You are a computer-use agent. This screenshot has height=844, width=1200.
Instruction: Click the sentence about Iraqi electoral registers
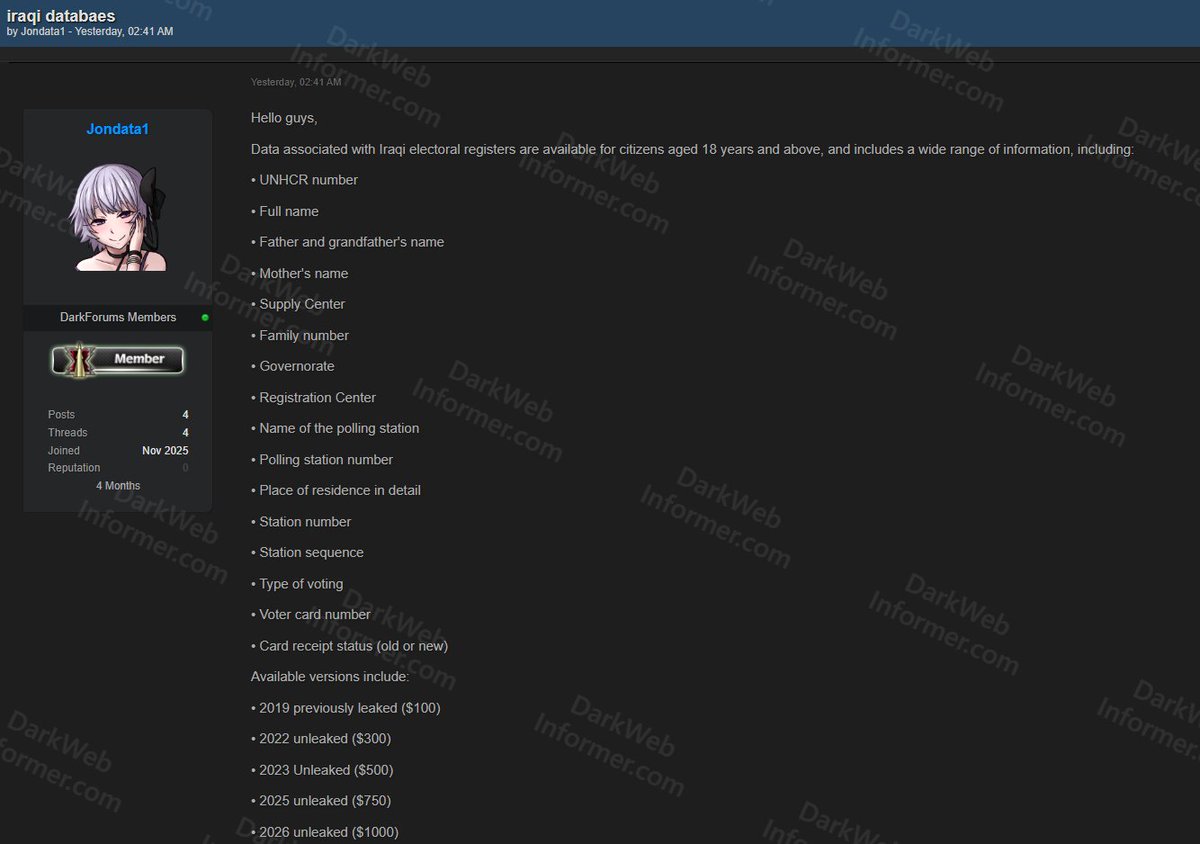click(692, 149)
